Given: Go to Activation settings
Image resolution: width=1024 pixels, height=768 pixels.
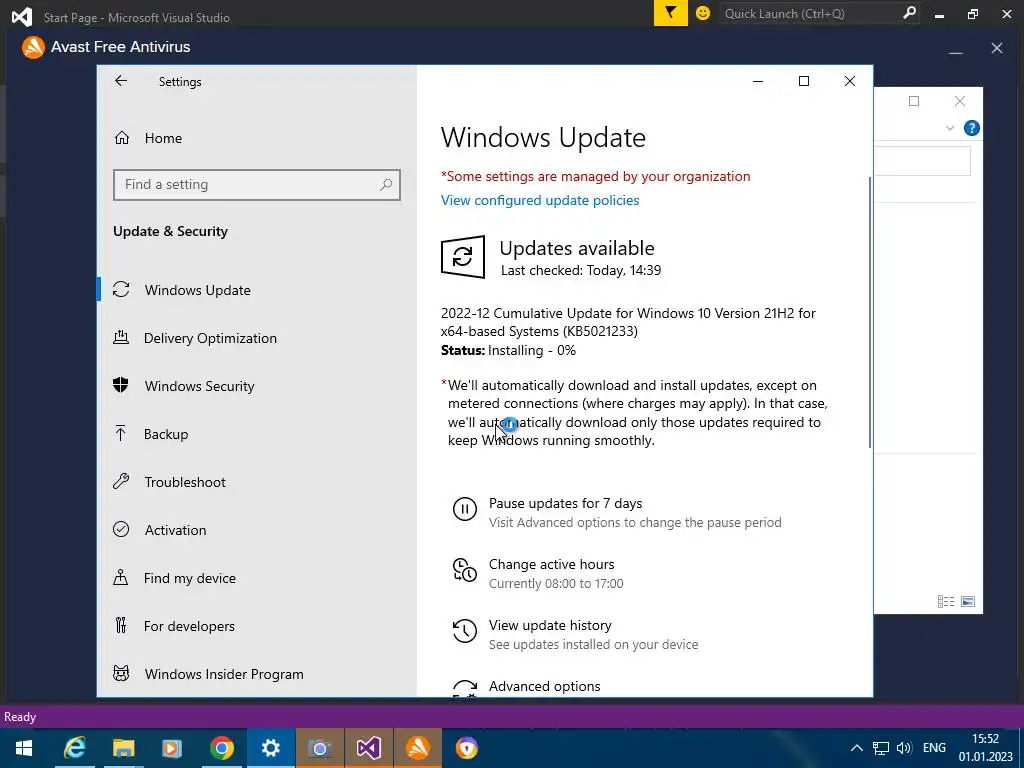Looking at the screenshot, I should coord(175,530).
